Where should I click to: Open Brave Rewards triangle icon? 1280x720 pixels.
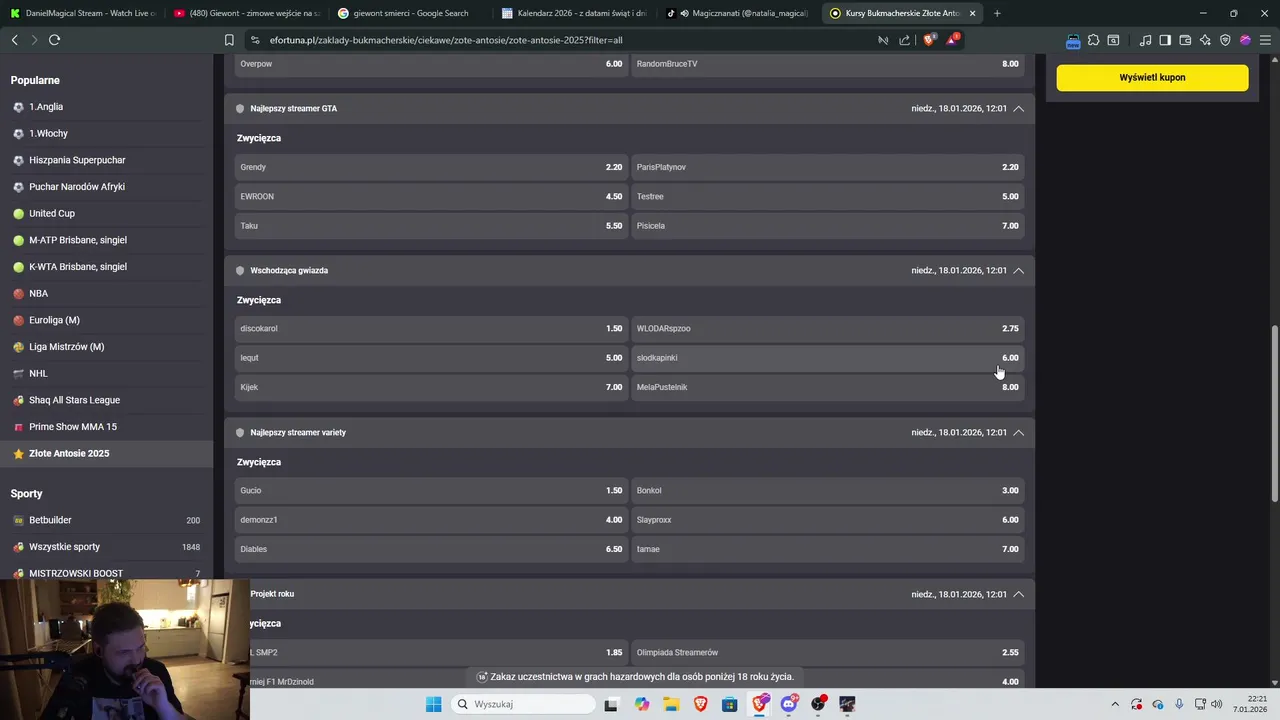point(951,40)
